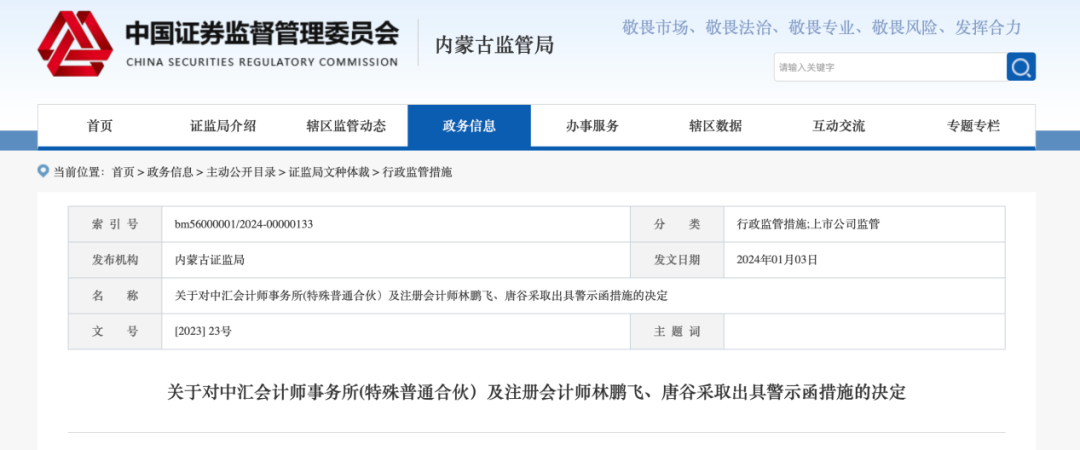Open the 辖区数据 navigation tab
This screenshot has width=1080, height=450.
point(716,126)
